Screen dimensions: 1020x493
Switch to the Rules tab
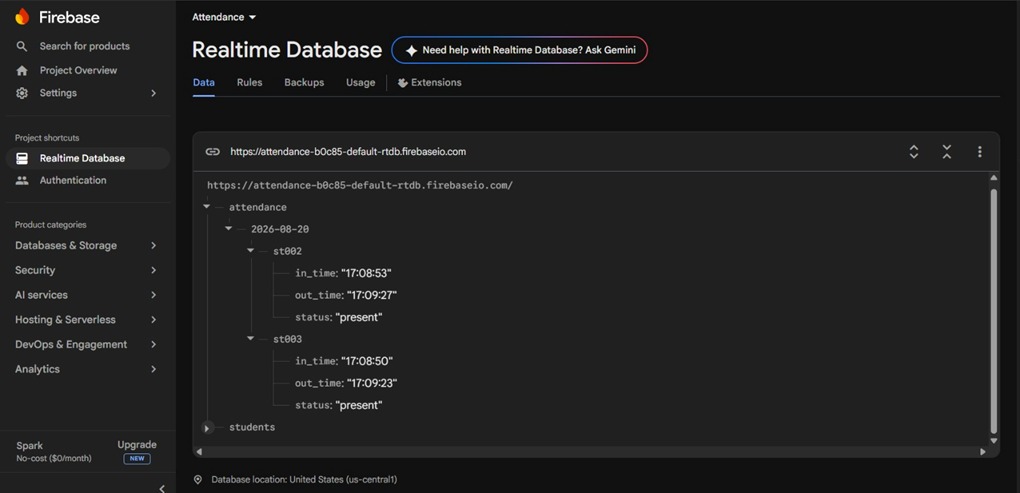(249, 83)
